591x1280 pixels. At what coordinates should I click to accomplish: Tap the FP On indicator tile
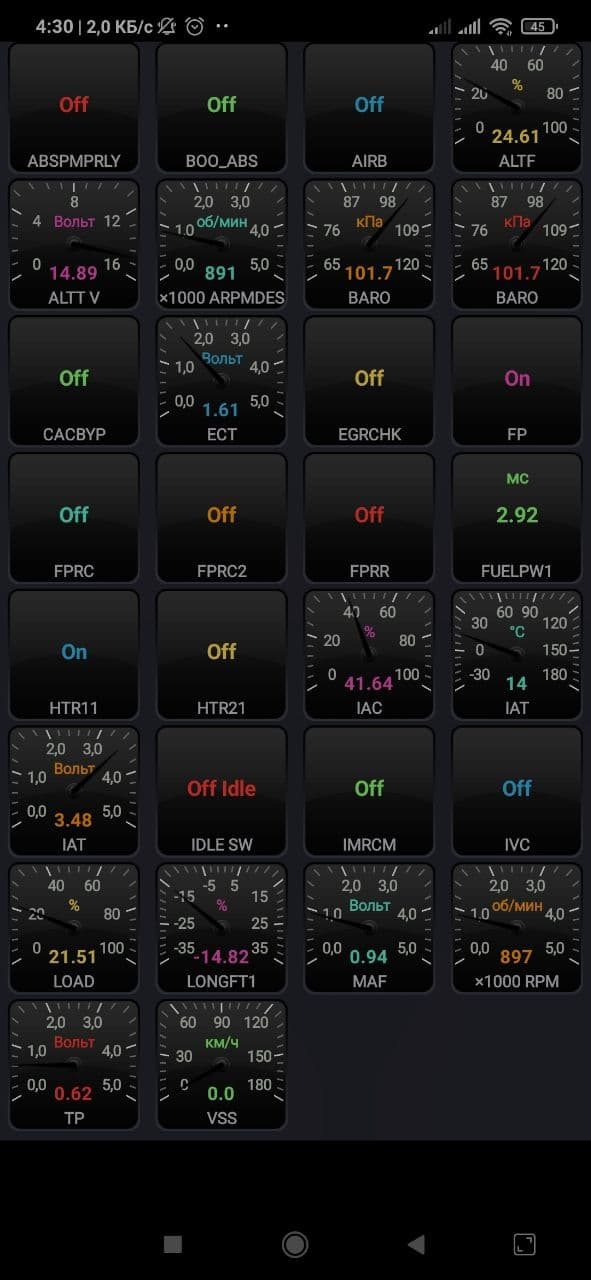(517, 381)
